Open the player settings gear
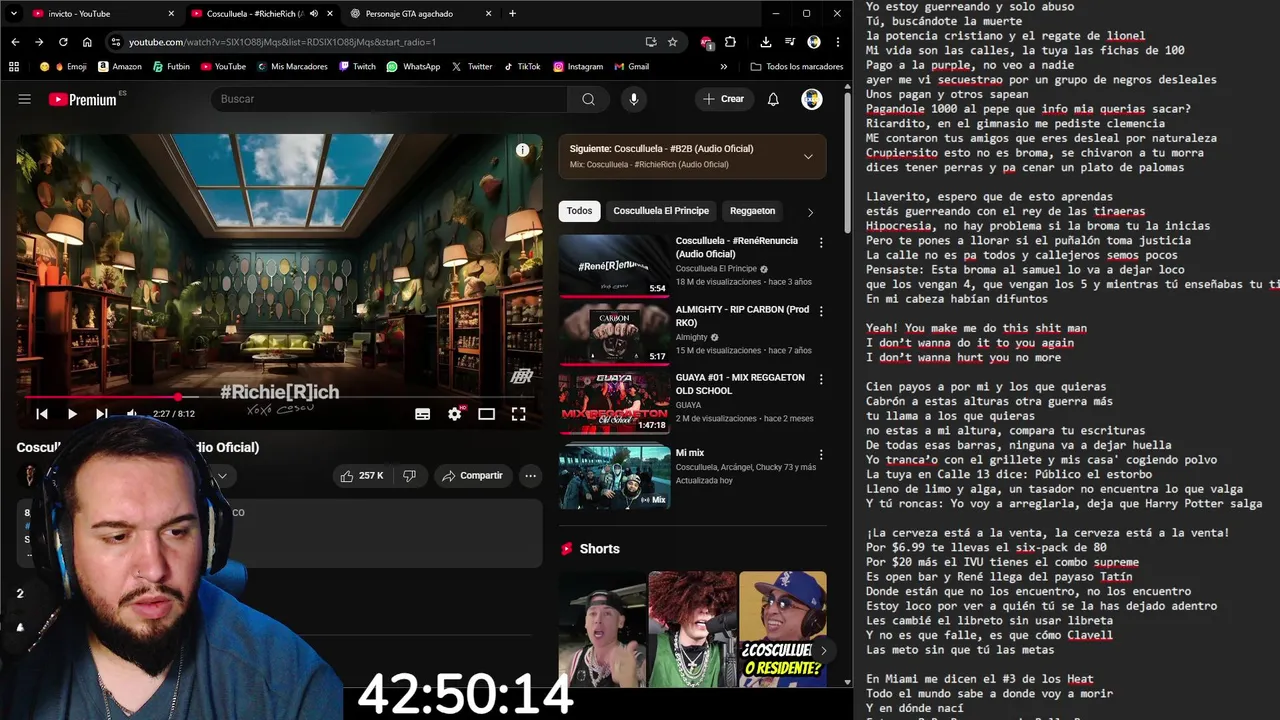This screenshot has width=1280, height=720. (x=455, y=414)
